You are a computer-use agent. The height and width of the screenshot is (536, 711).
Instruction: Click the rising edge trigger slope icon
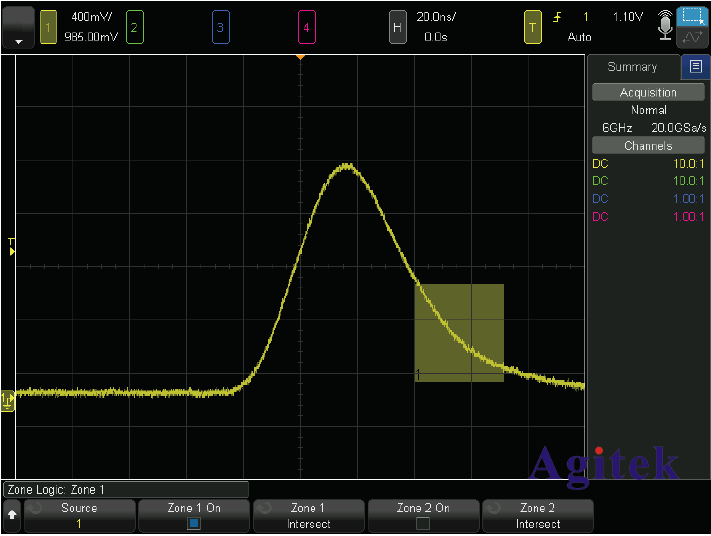click(557, 17)
